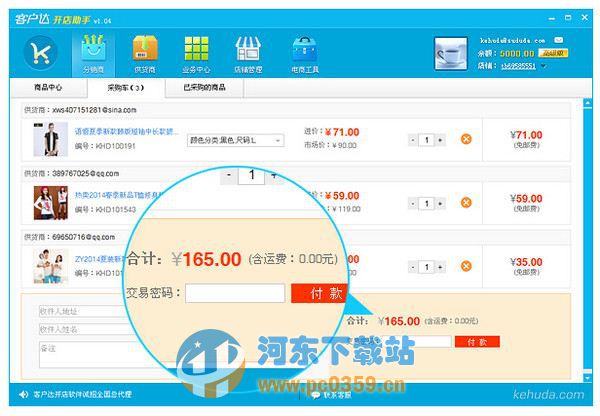The image size is (600, 416).
Task: Open the 热卖2014 product title link
Action: pyautogui.click(x=118, y=195)
